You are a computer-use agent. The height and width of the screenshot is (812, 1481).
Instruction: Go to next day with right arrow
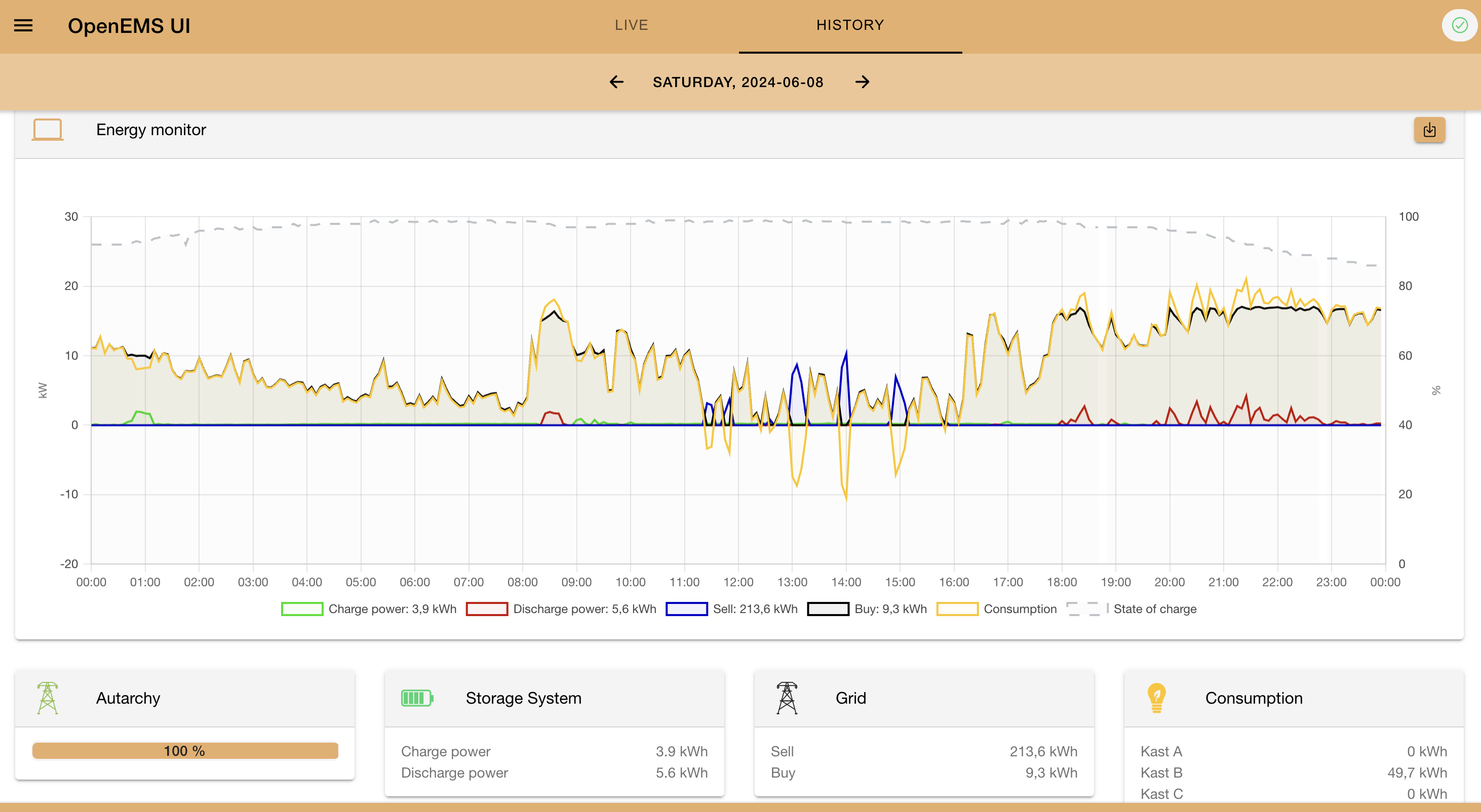pos(862,82)
